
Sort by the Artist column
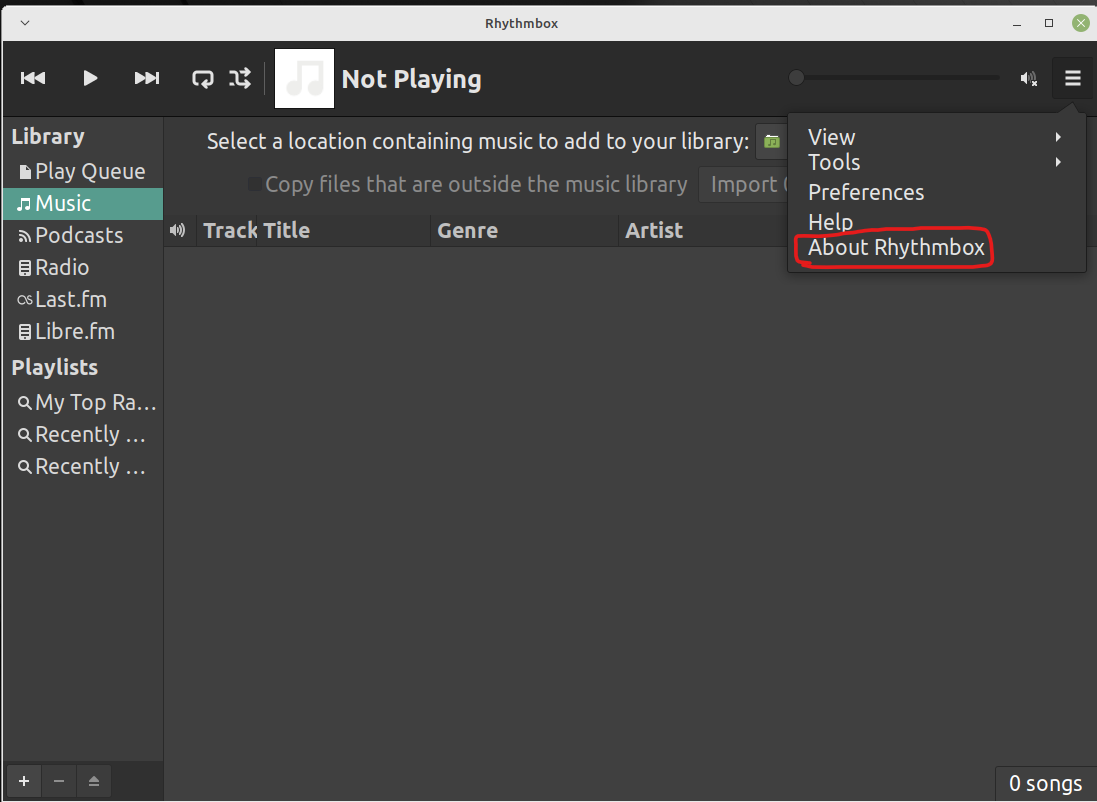click(x=703, y=230)
